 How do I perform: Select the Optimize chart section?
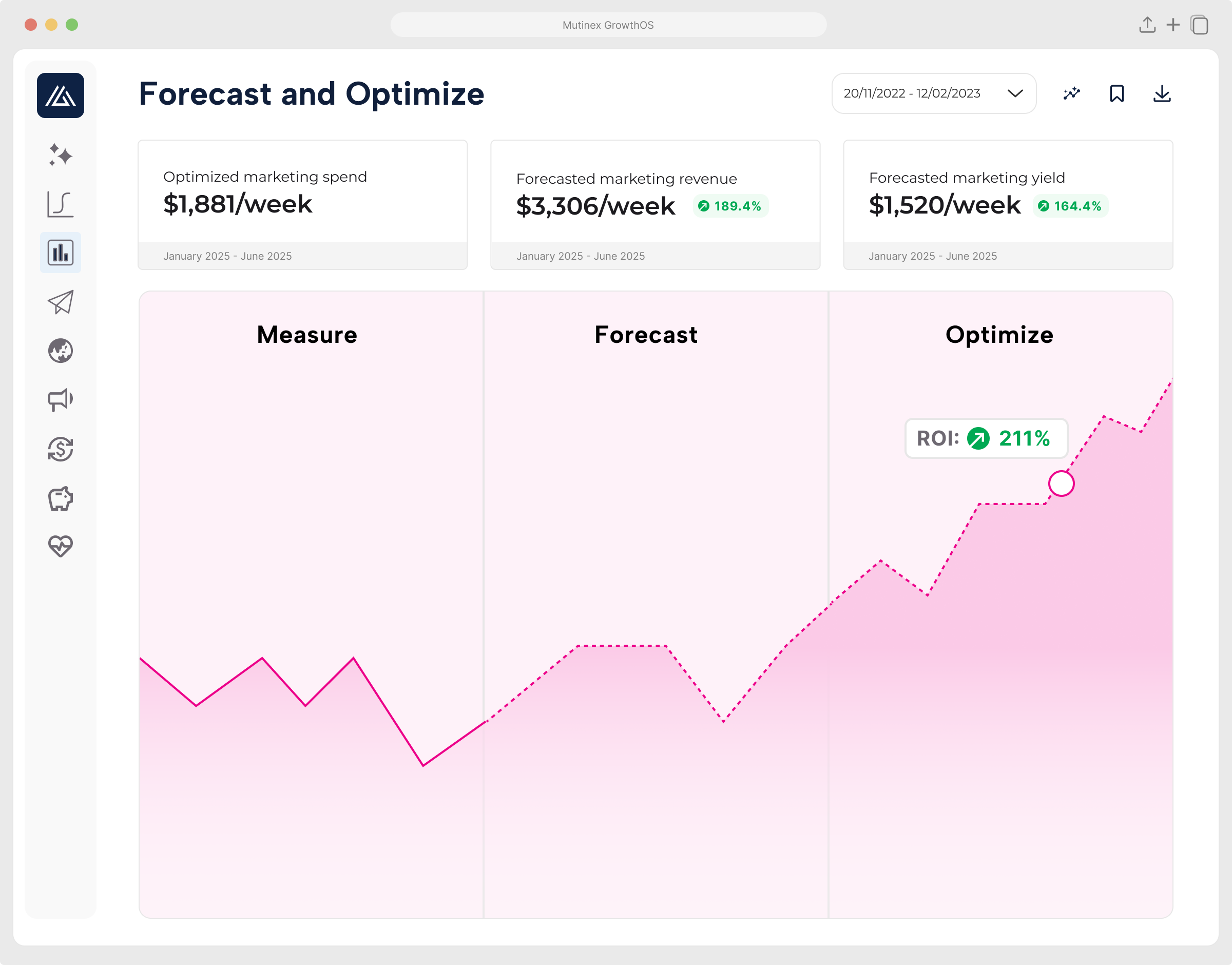(999, 335)
